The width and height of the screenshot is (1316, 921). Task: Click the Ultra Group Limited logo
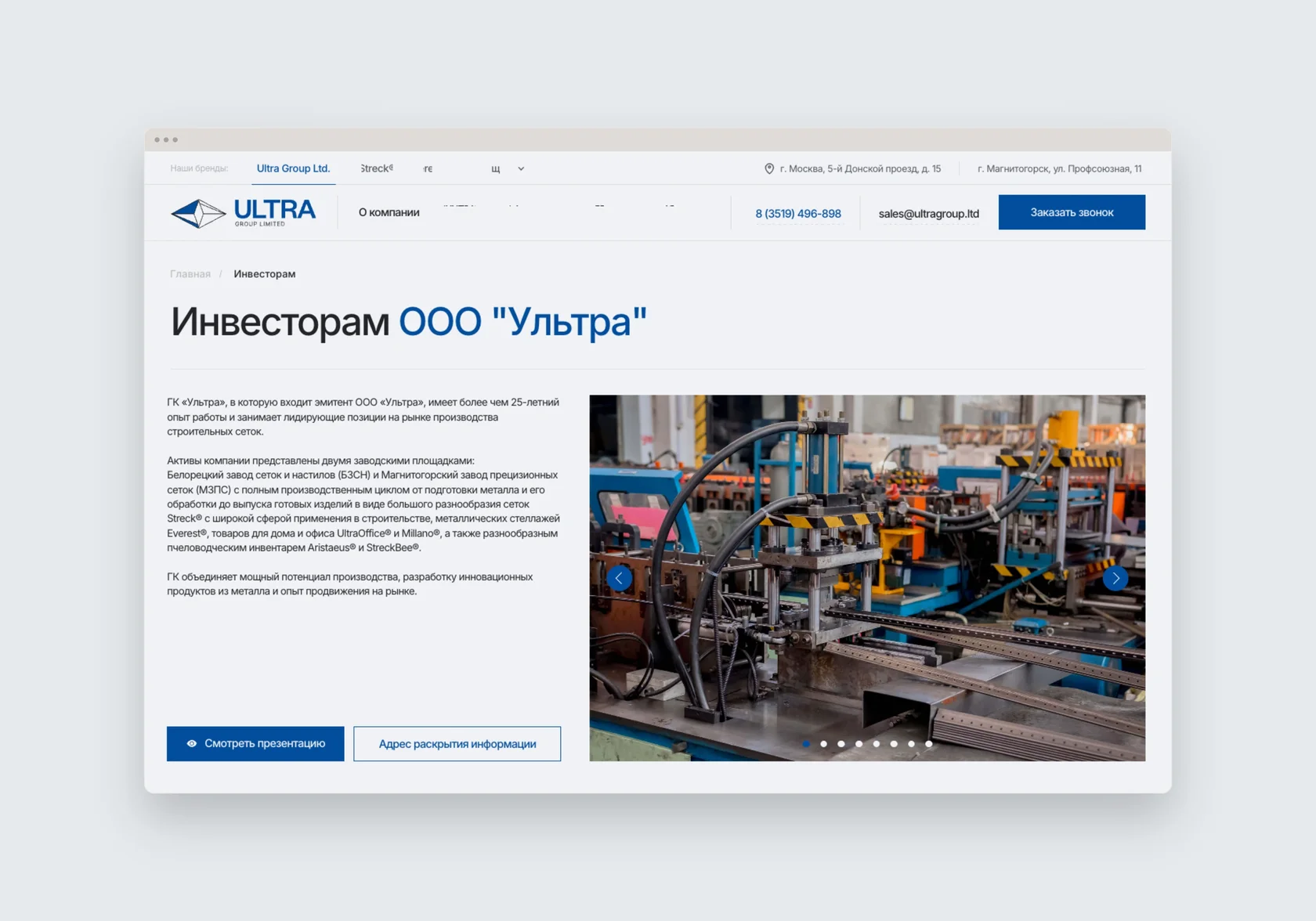coord(243,212)
